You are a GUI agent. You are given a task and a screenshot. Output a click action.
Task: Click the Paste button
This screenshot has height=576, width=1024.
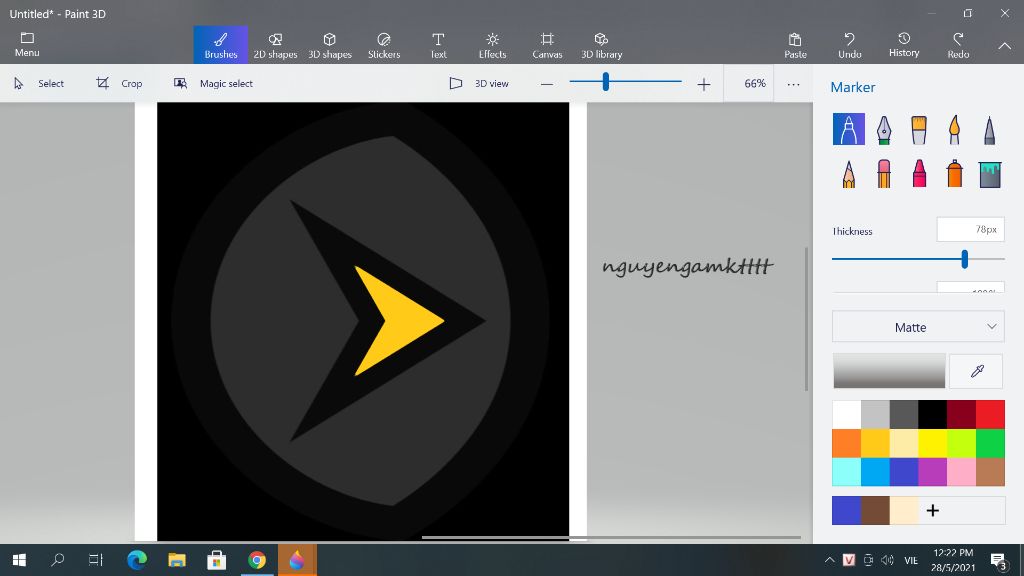click(795, 45)
